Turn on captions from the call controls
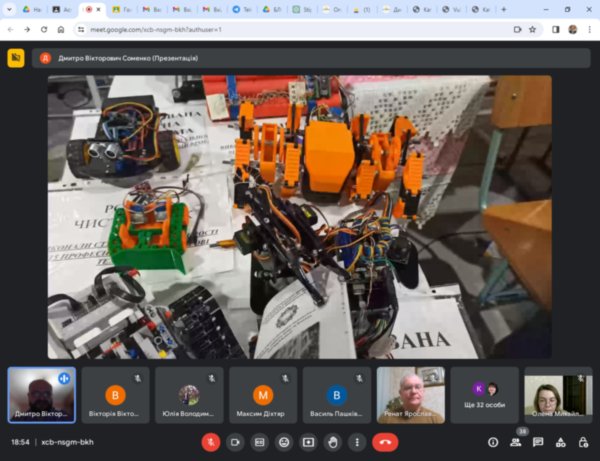This screenshot has height=461, width=600. pyautogui.click(x=260, y=441)
